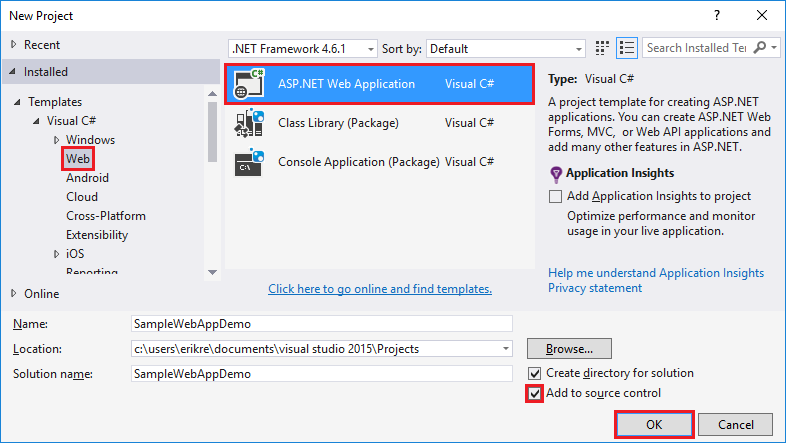This screenshot has height=443, width=786.
Task: Uncheck Create directory for solution
Action: click(x=535, y=373)
